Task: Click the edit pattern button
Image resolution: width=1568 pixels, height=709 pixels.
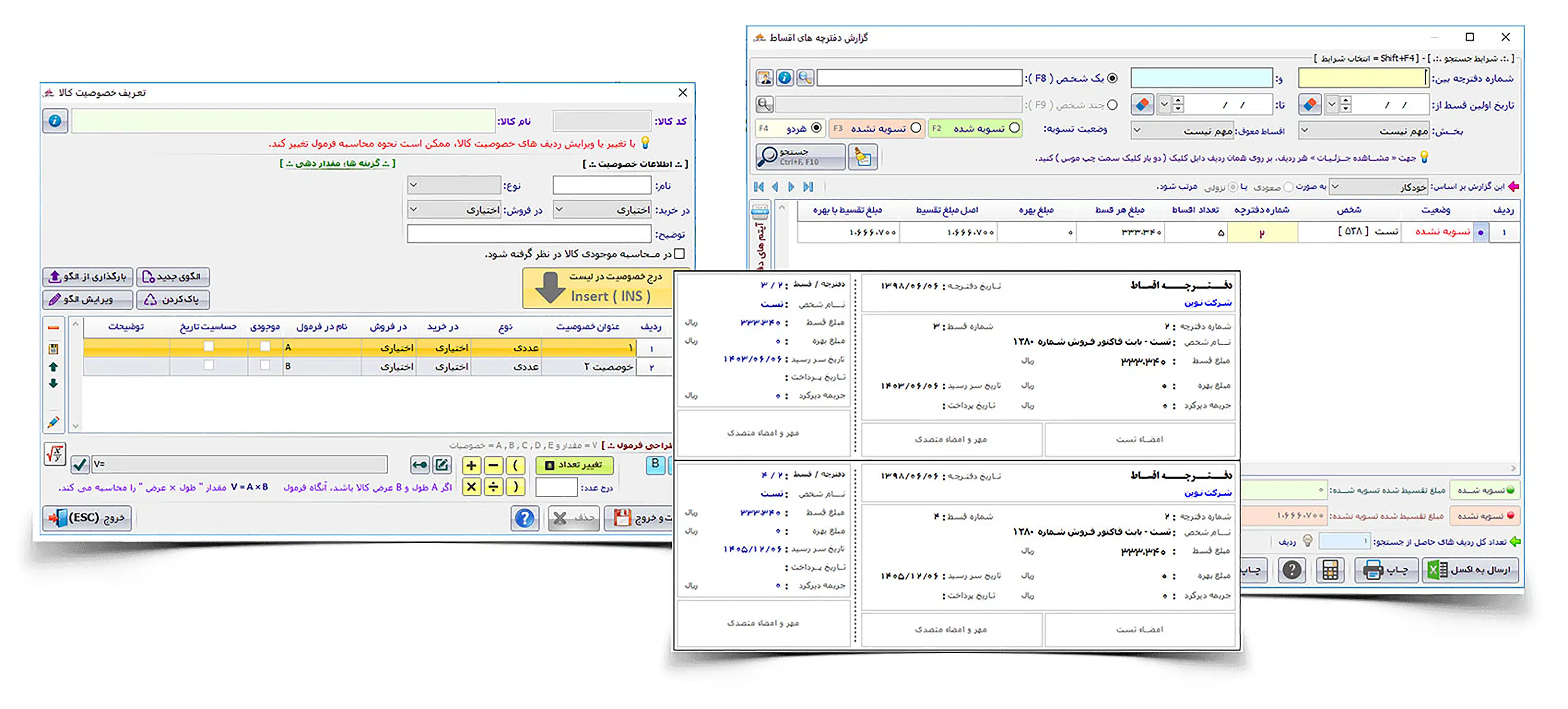Action: [x=88, y=299]
